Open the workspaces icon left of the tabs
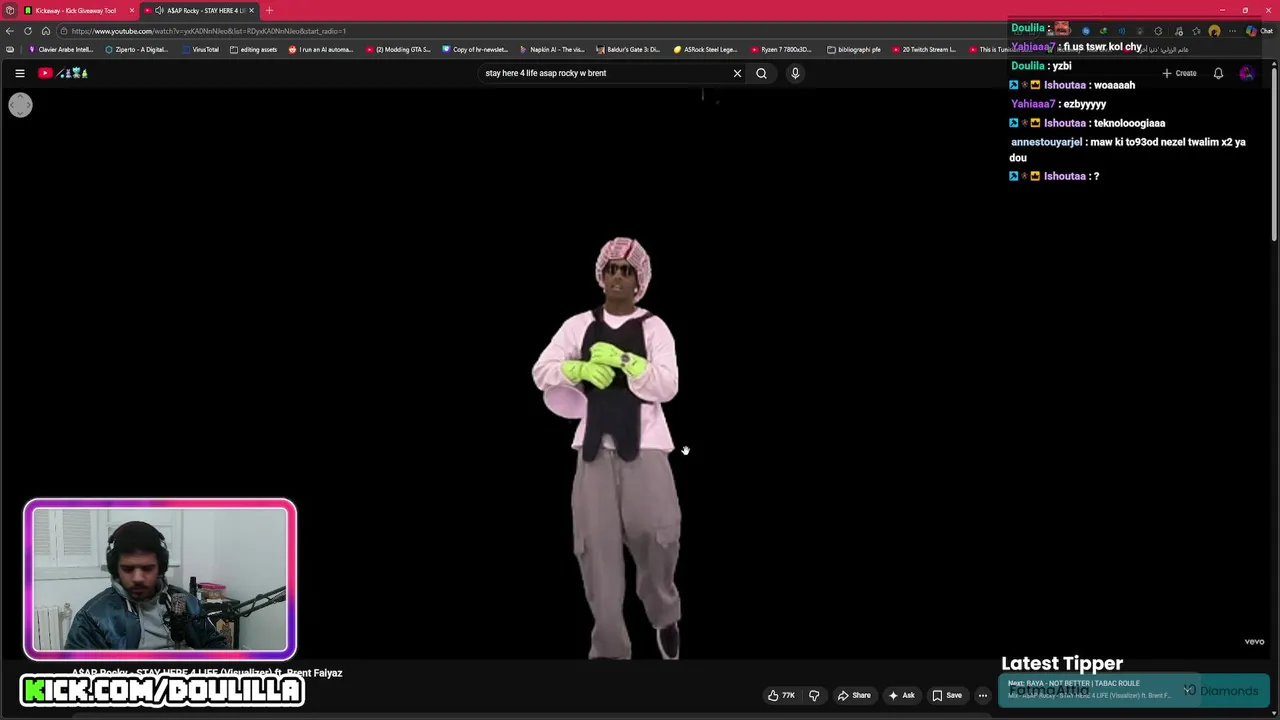 10,10
